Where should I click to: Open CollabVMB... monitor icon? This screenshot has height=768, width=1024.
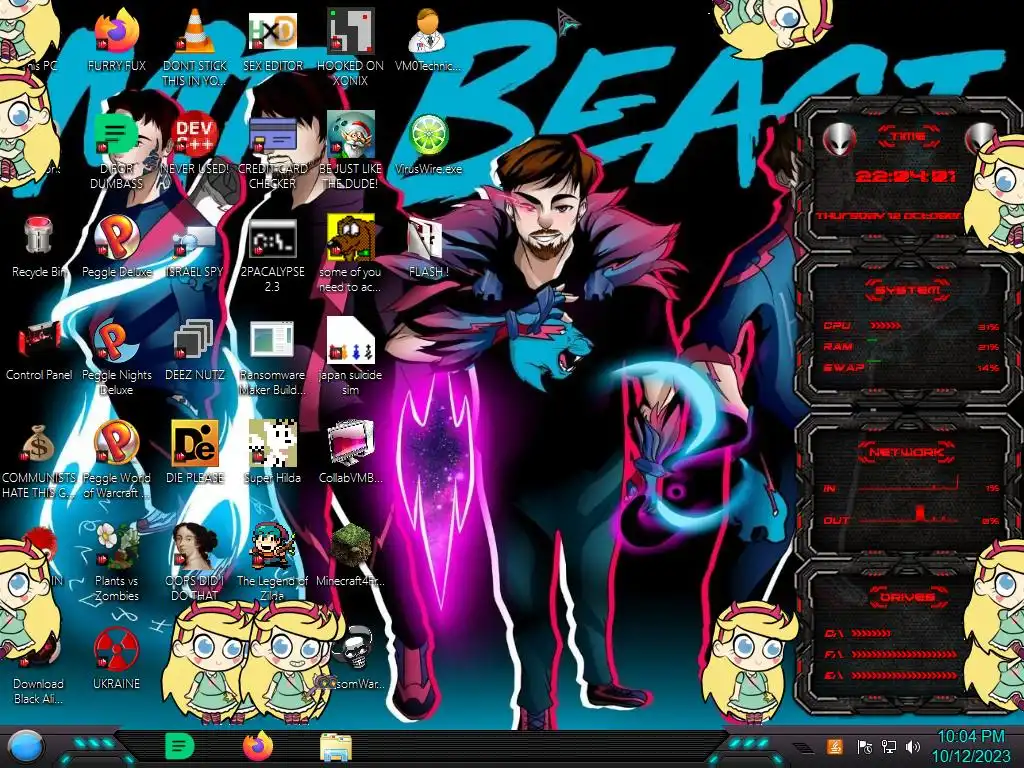(350, 443)
